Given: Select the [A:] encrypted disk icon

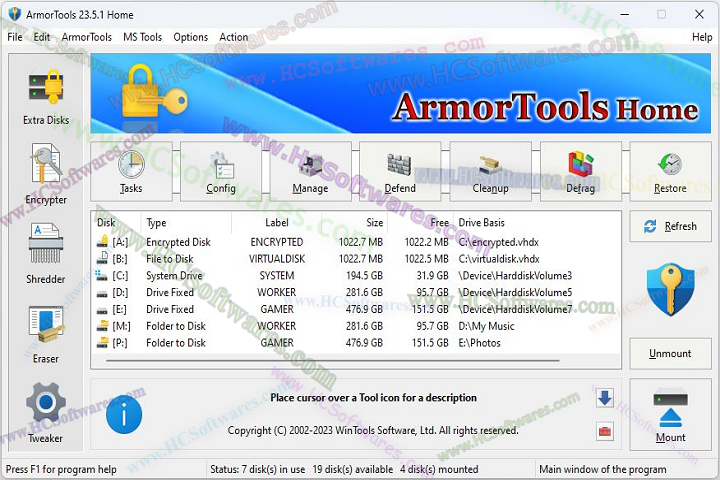Looking at the screenshot, I should point(102,242).
